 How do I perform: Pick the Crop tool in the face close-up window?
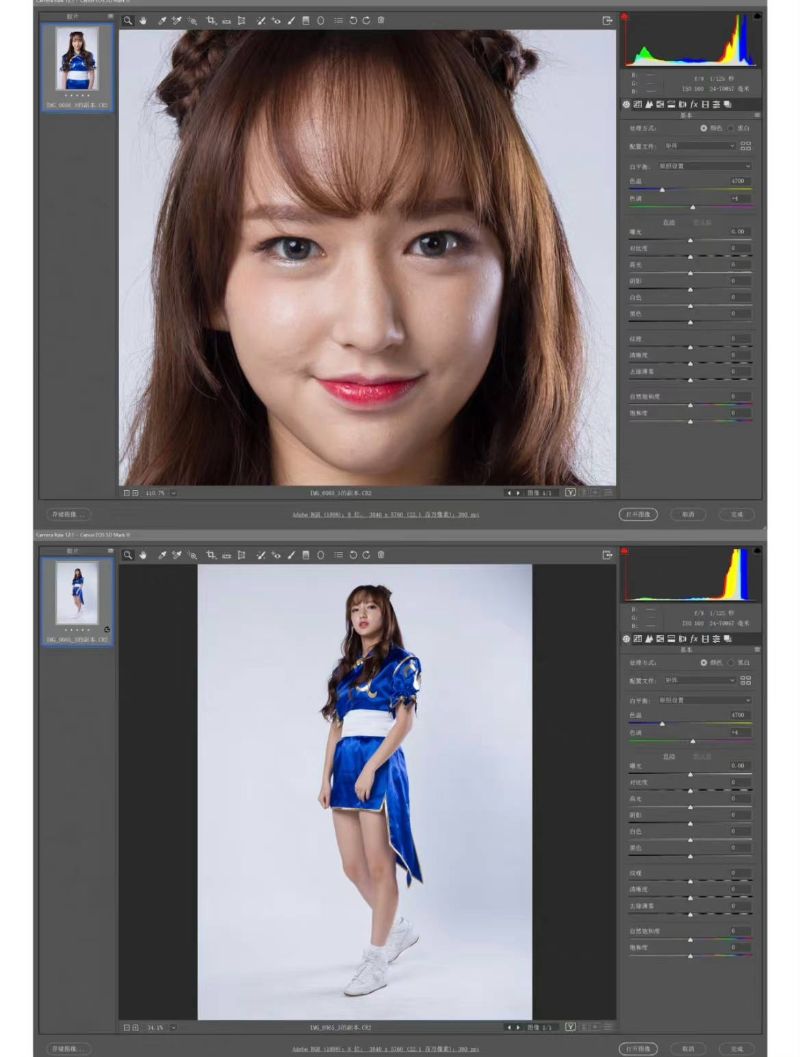point(211,20)
